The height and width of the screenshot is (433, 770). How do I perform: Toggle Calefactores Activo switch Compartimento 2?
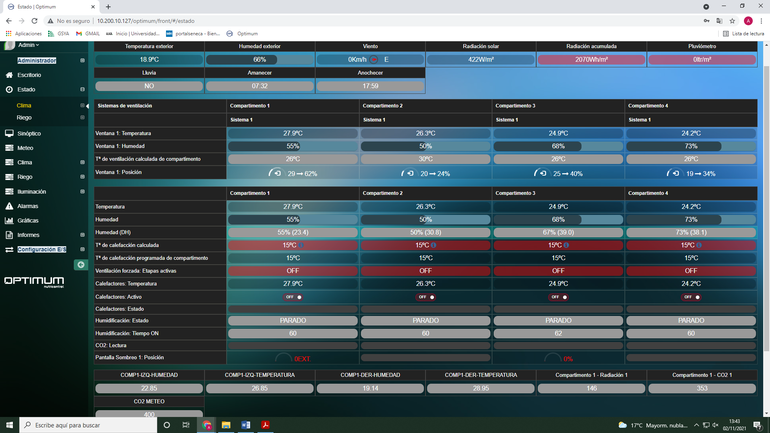426,297
